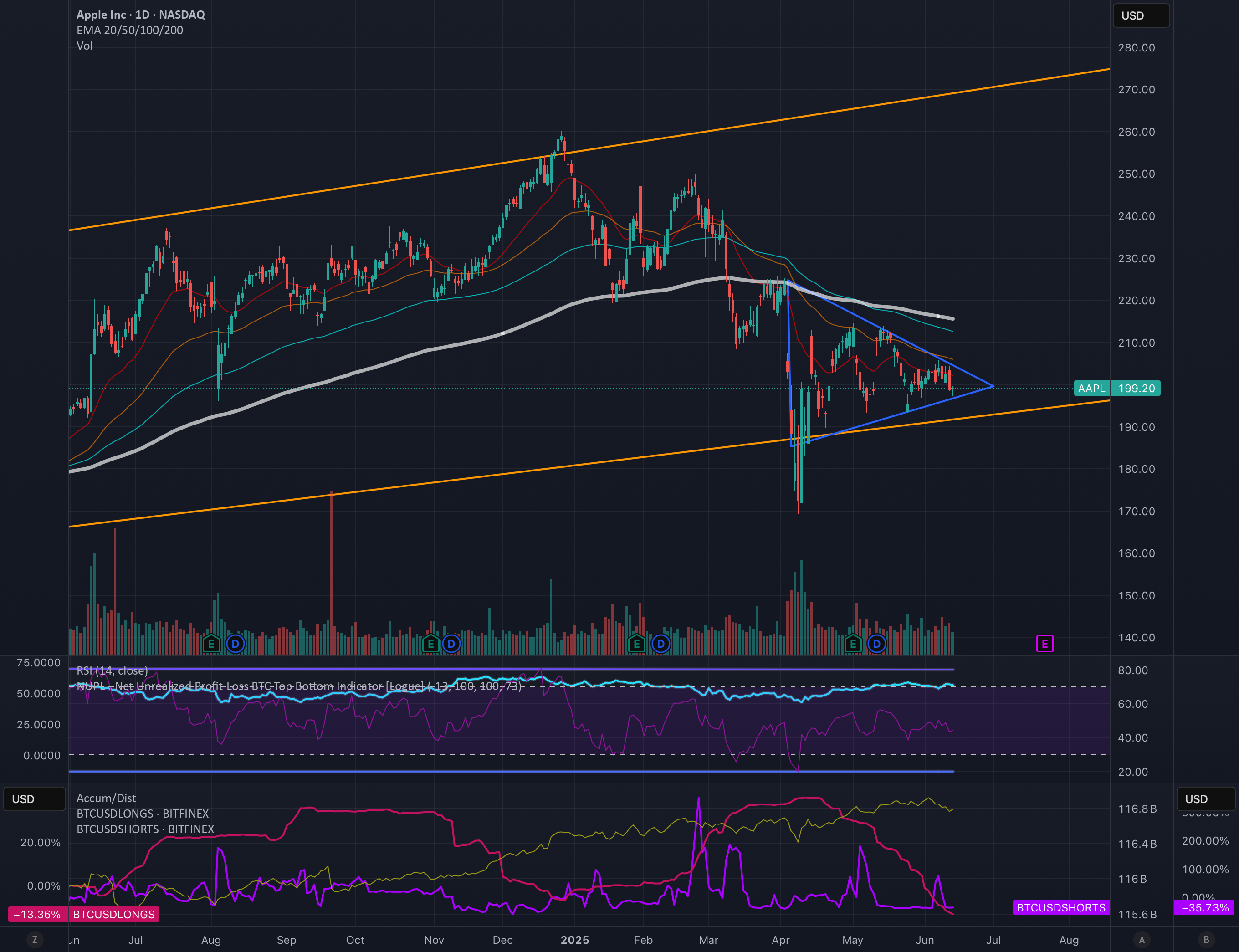Select the February dividend D marker

coord(660,644)
